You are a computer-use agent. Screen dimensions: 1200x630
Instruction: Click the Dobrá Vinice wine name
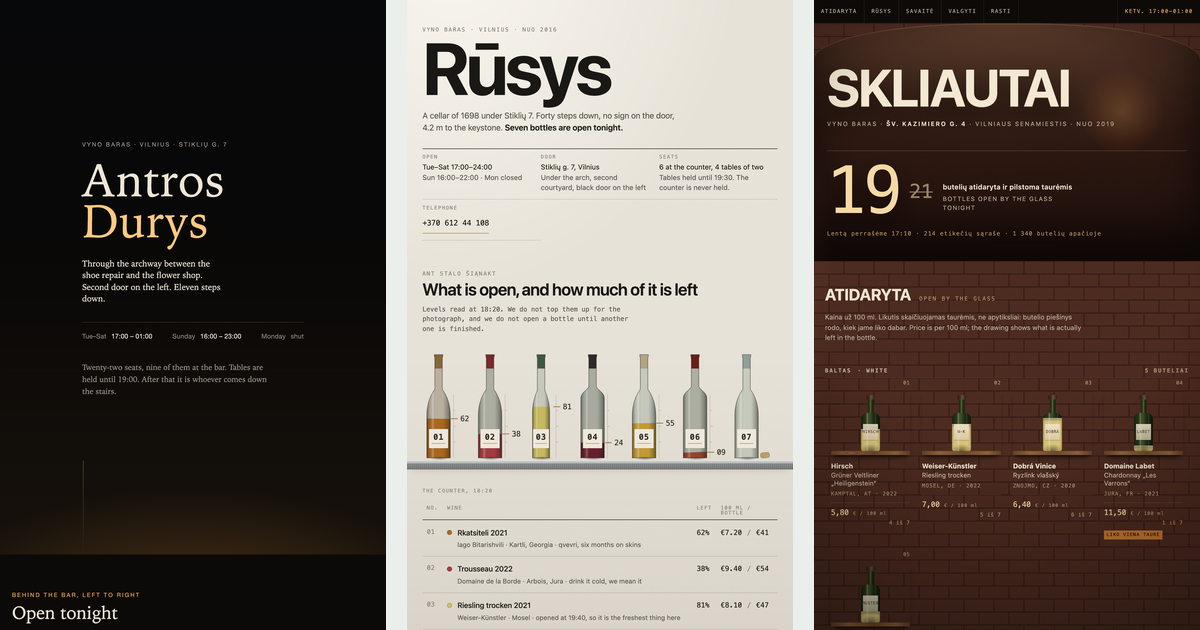click(1035, 466)
